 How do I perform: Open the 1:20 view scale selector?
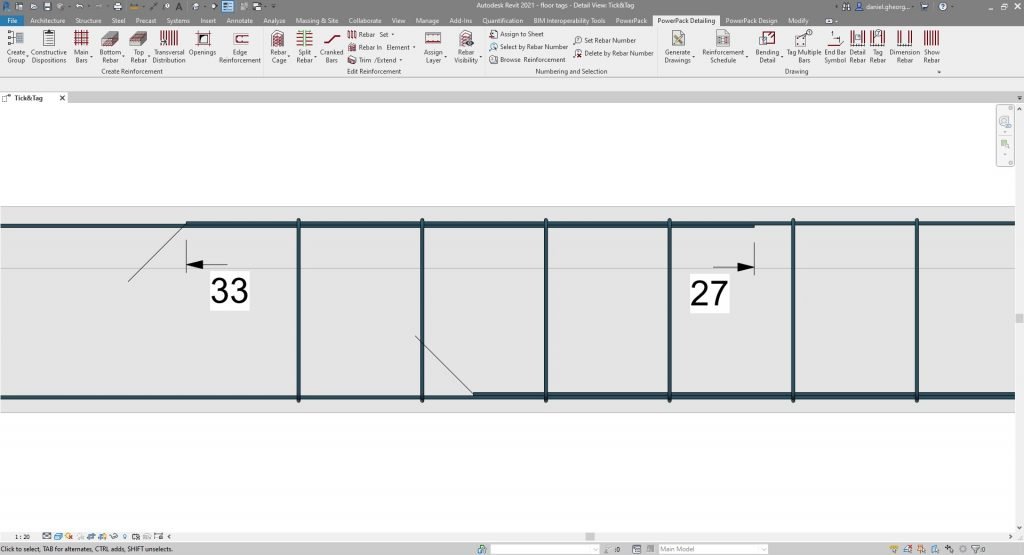tap(22, 537)
